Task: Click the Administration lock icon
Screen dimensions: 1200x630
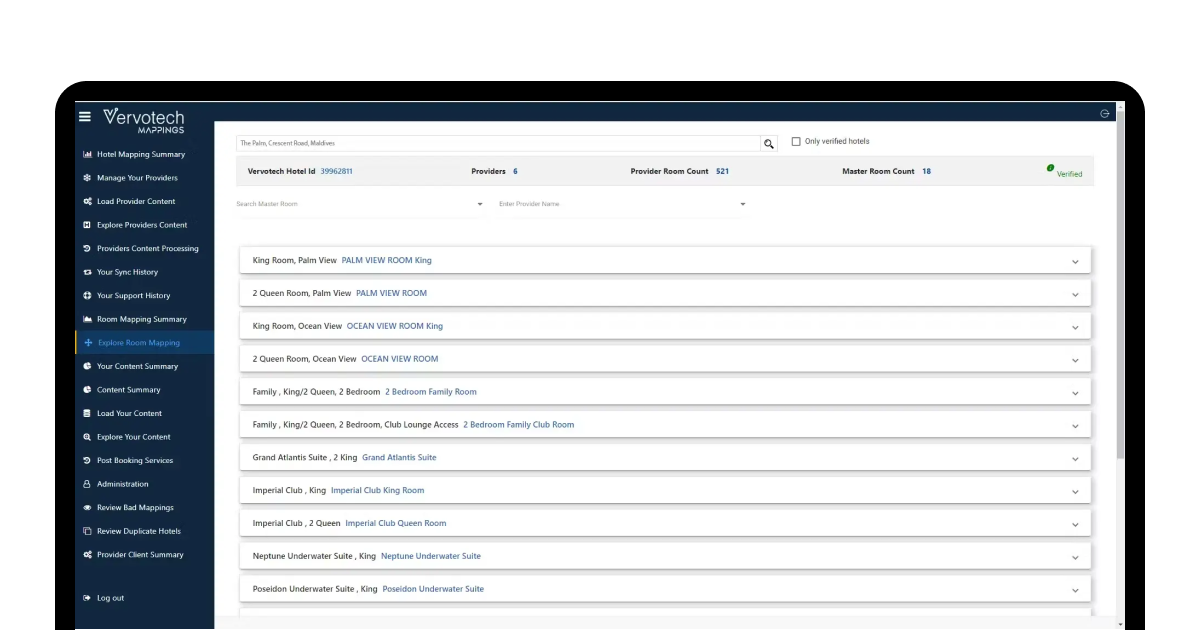Action: tap(87, 484)
